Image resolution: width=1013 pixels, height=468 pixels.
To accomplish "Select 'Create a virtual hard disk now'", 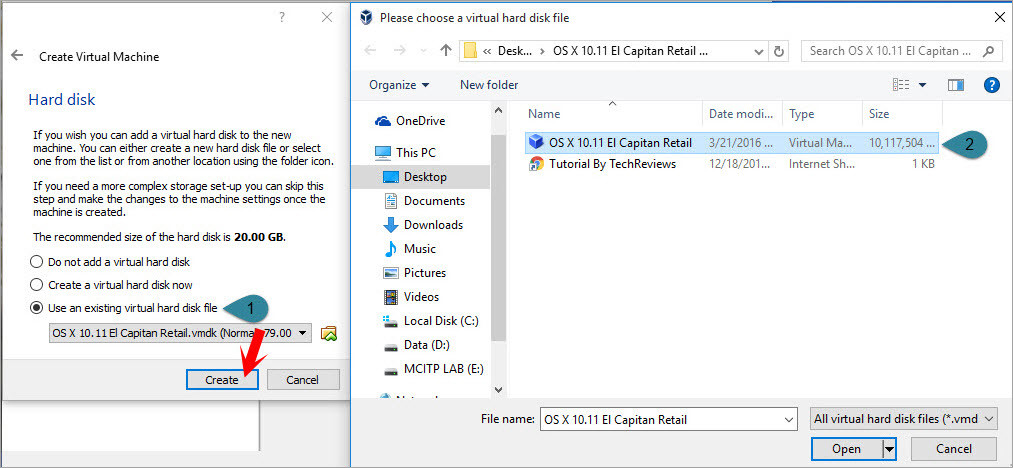I will click(112, 284).
